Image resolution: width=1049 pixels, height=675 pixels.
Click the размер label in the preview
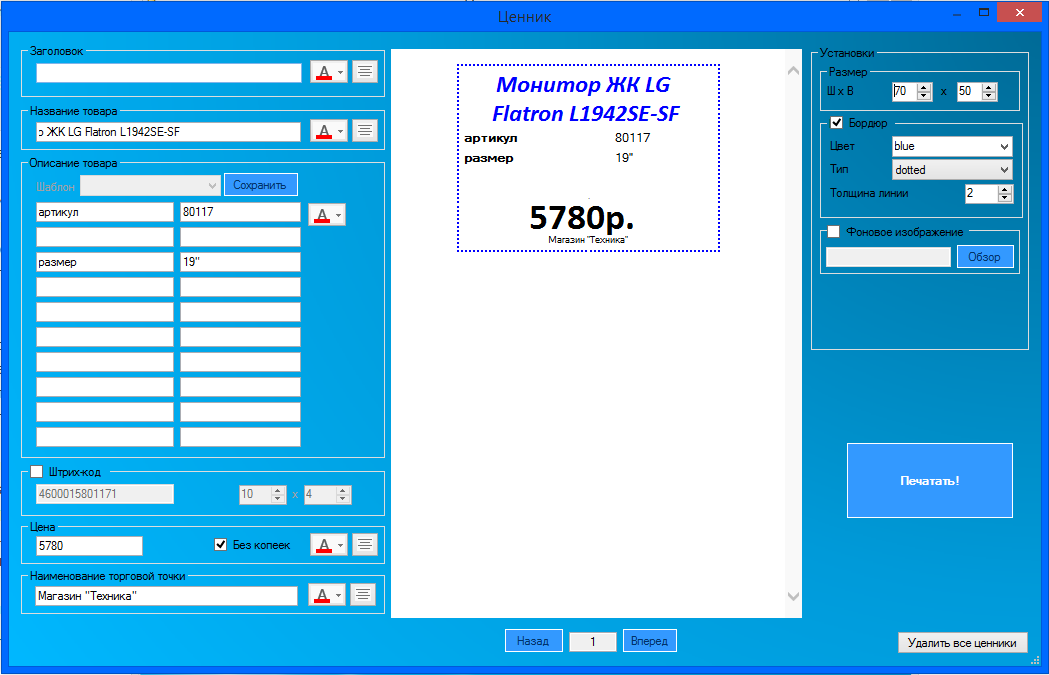click(489, 159)
